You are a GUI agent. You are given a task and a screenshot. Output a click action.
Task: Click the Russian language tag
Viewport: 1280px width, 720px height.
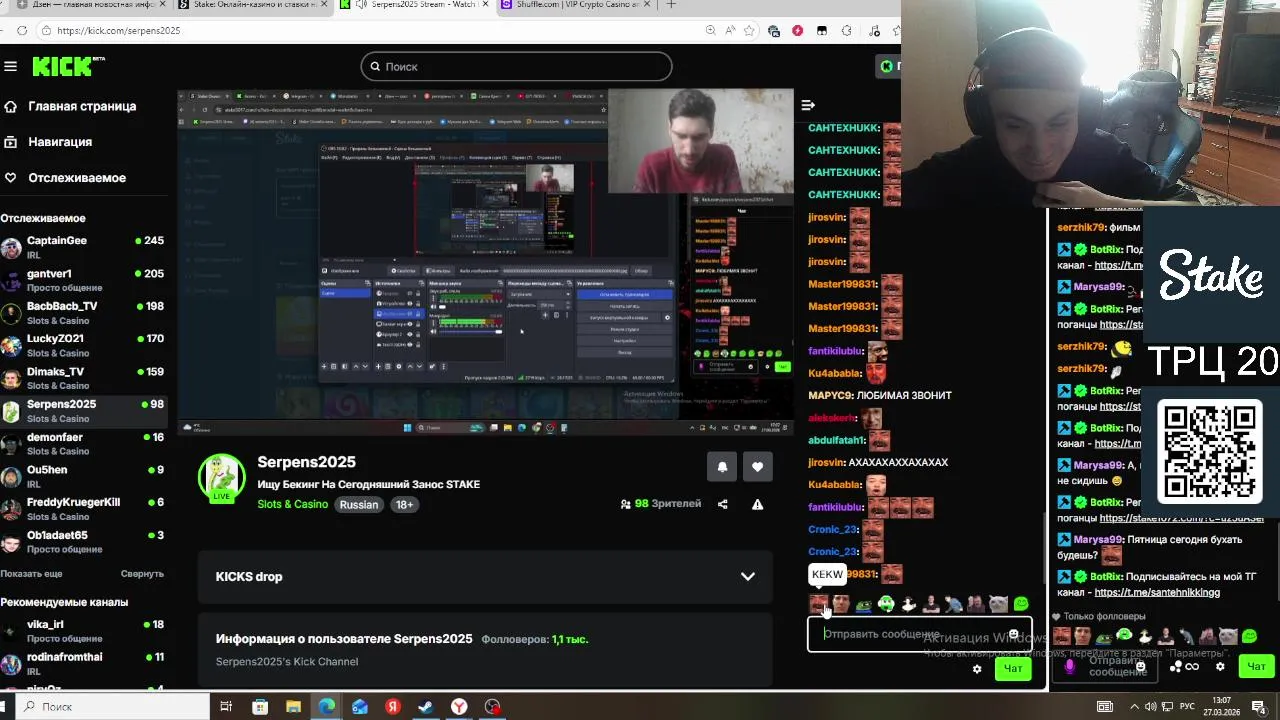[x=359, y=505]
